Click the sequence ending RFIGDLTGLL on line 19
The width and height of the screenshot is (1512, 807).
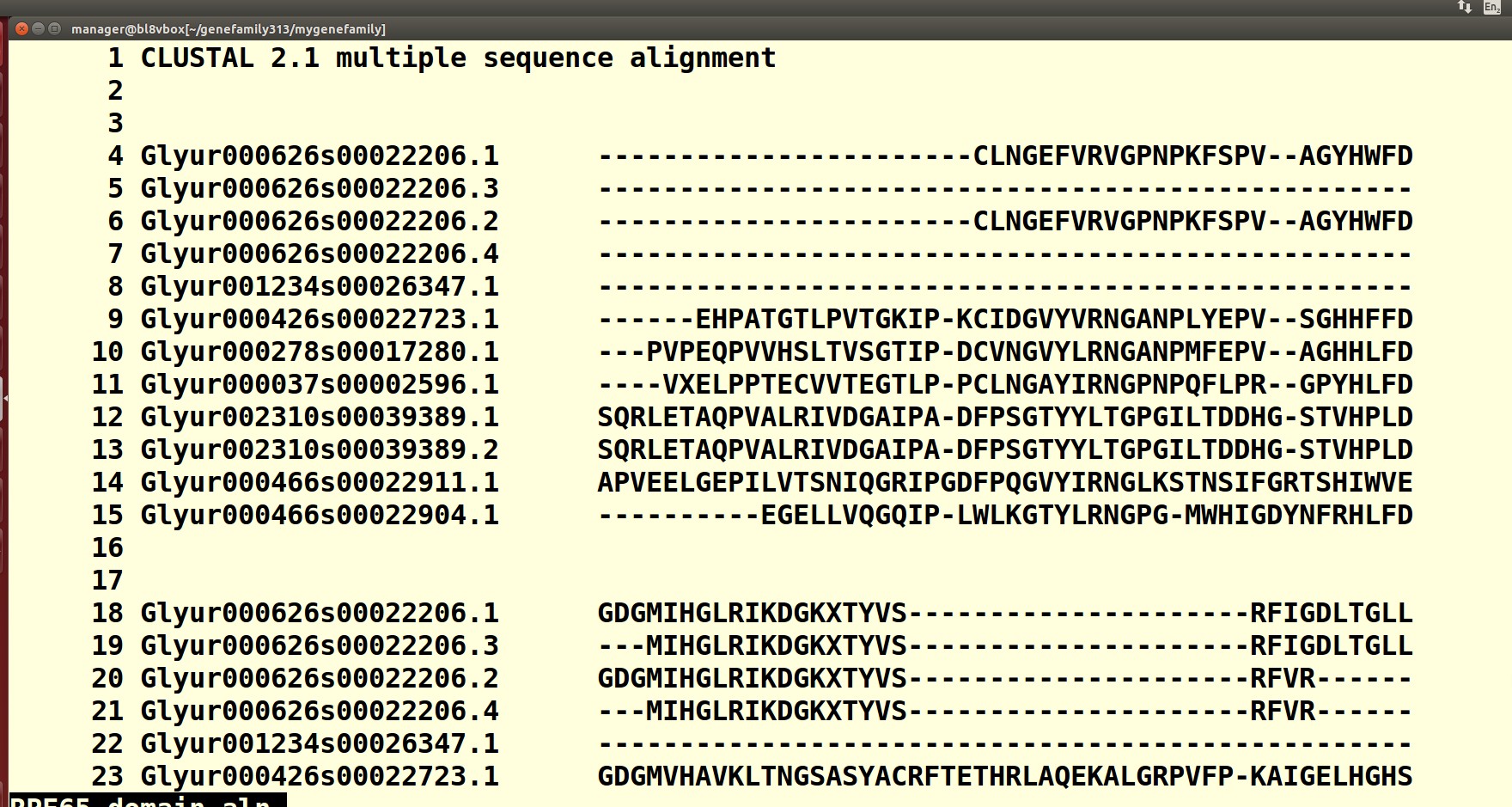pos(1005,646)
